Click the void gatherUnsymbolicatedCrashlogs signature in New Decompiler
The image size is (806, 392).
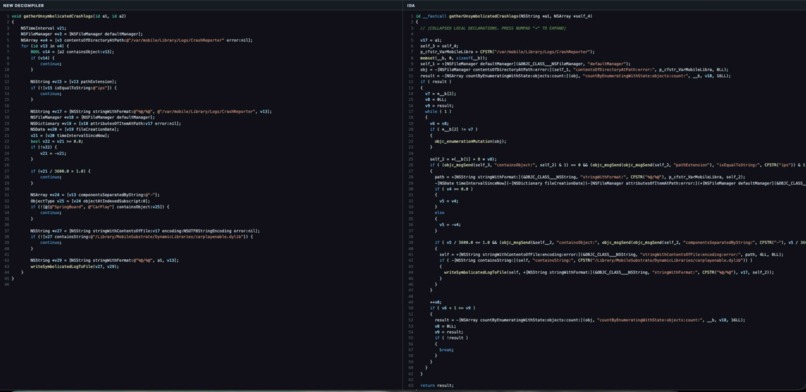[x=69, y=16]
